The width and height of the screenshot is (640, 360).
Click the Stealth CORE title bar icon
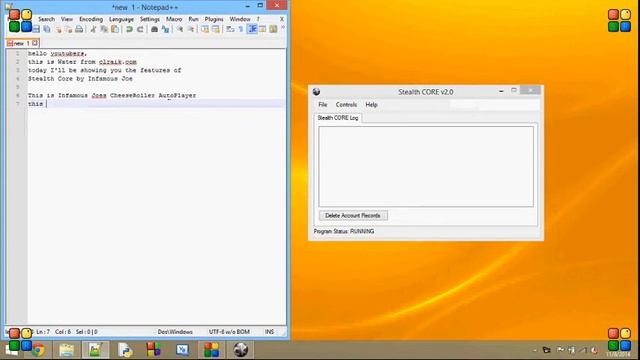(316, 92)
